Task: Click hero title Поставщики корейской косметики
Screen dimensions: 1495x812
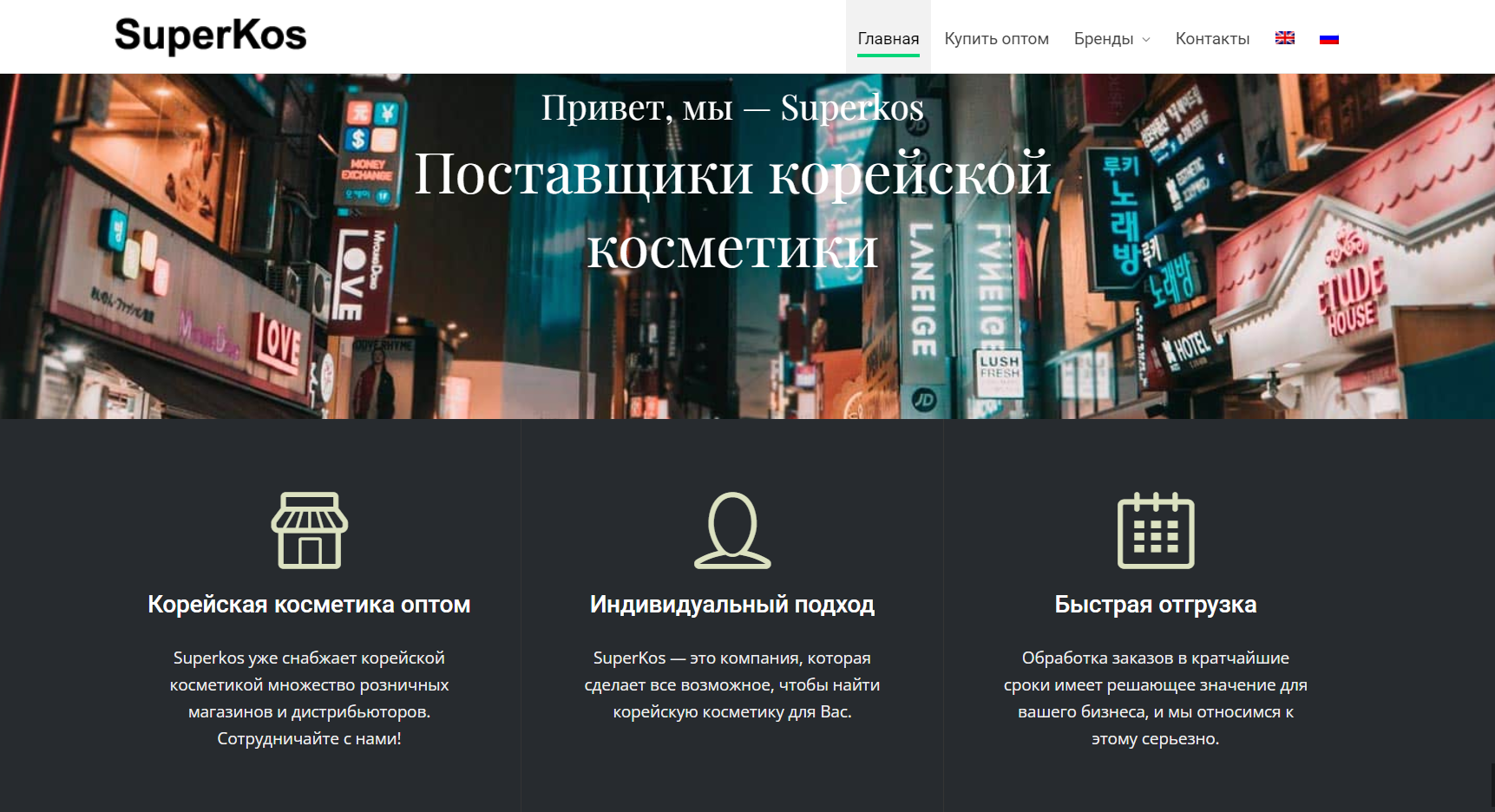Action: point(732,210)
